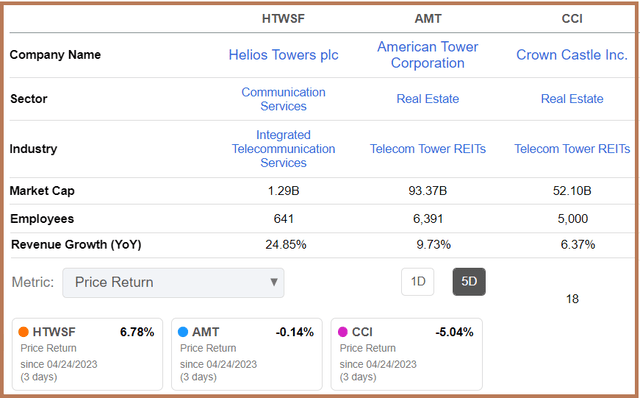
Task: Click the Company Name row label
Action: click(55, 55)
